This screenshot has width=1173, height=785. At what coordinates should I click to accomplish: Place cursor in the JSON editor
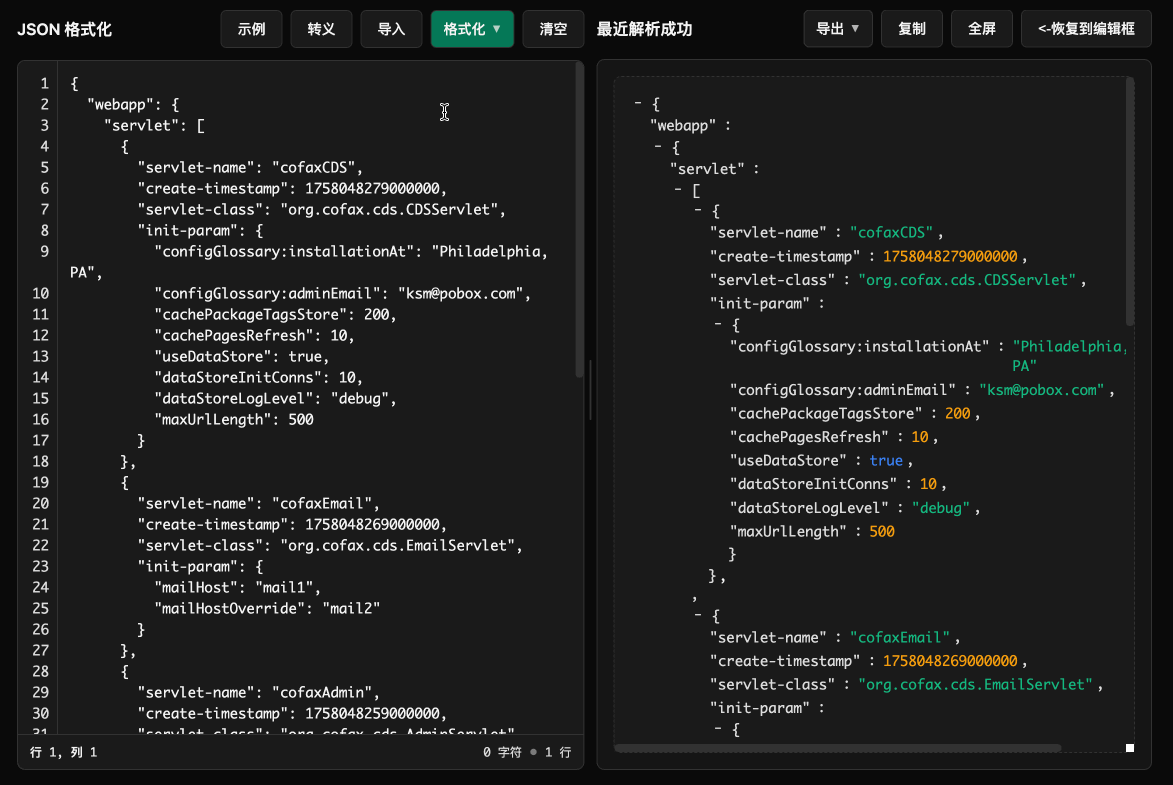point(300,400)
